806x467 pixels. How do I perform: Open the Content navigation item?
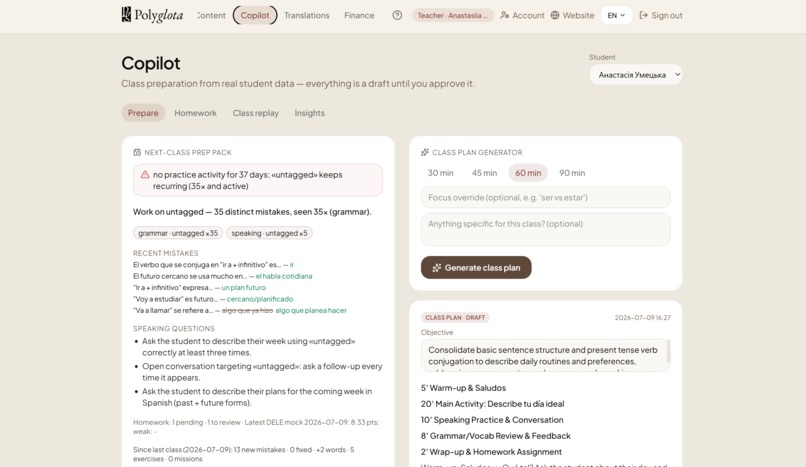(x=211, y=15)
